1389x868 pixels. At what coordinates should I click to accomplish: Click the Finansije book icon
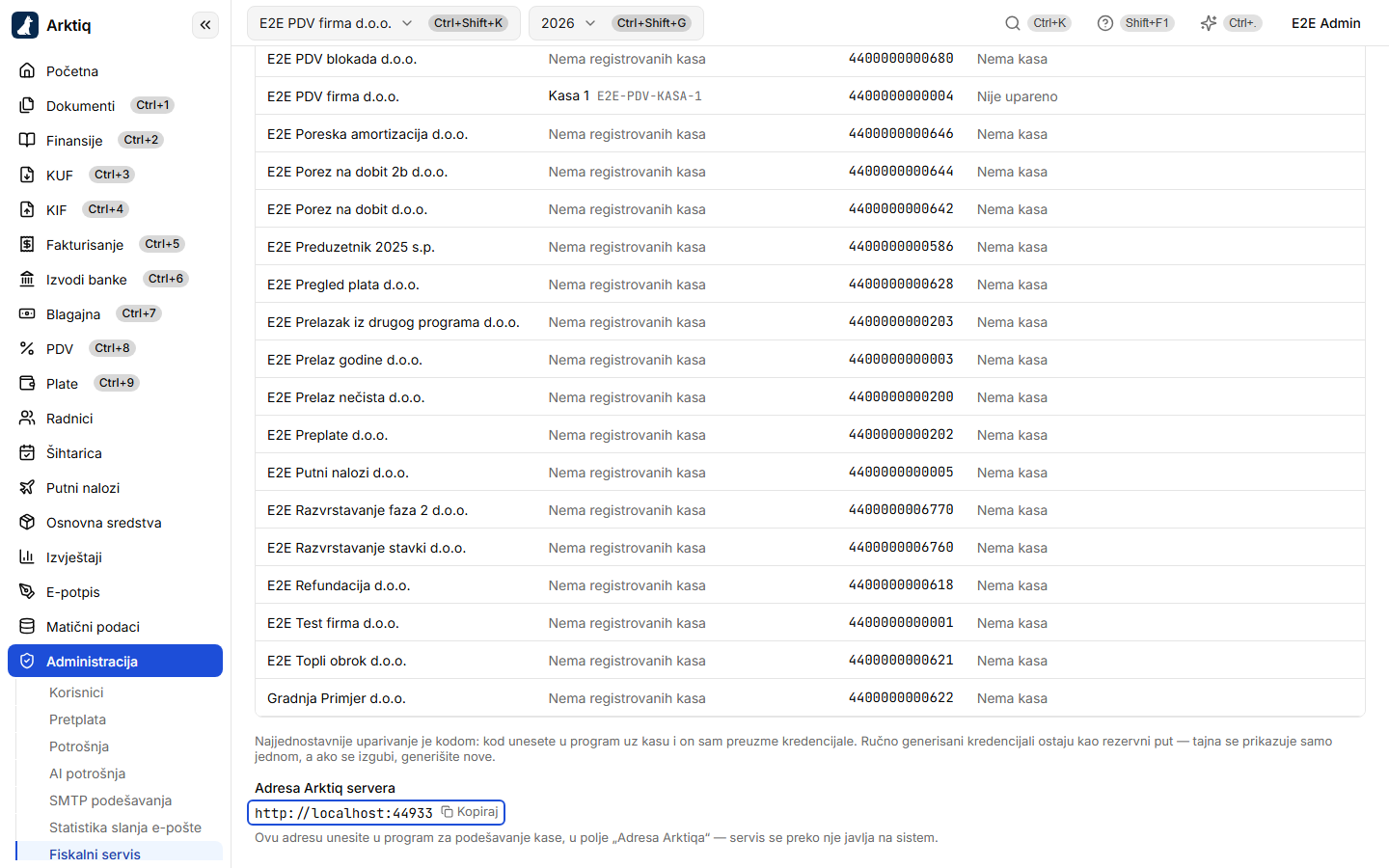point(27,140)
